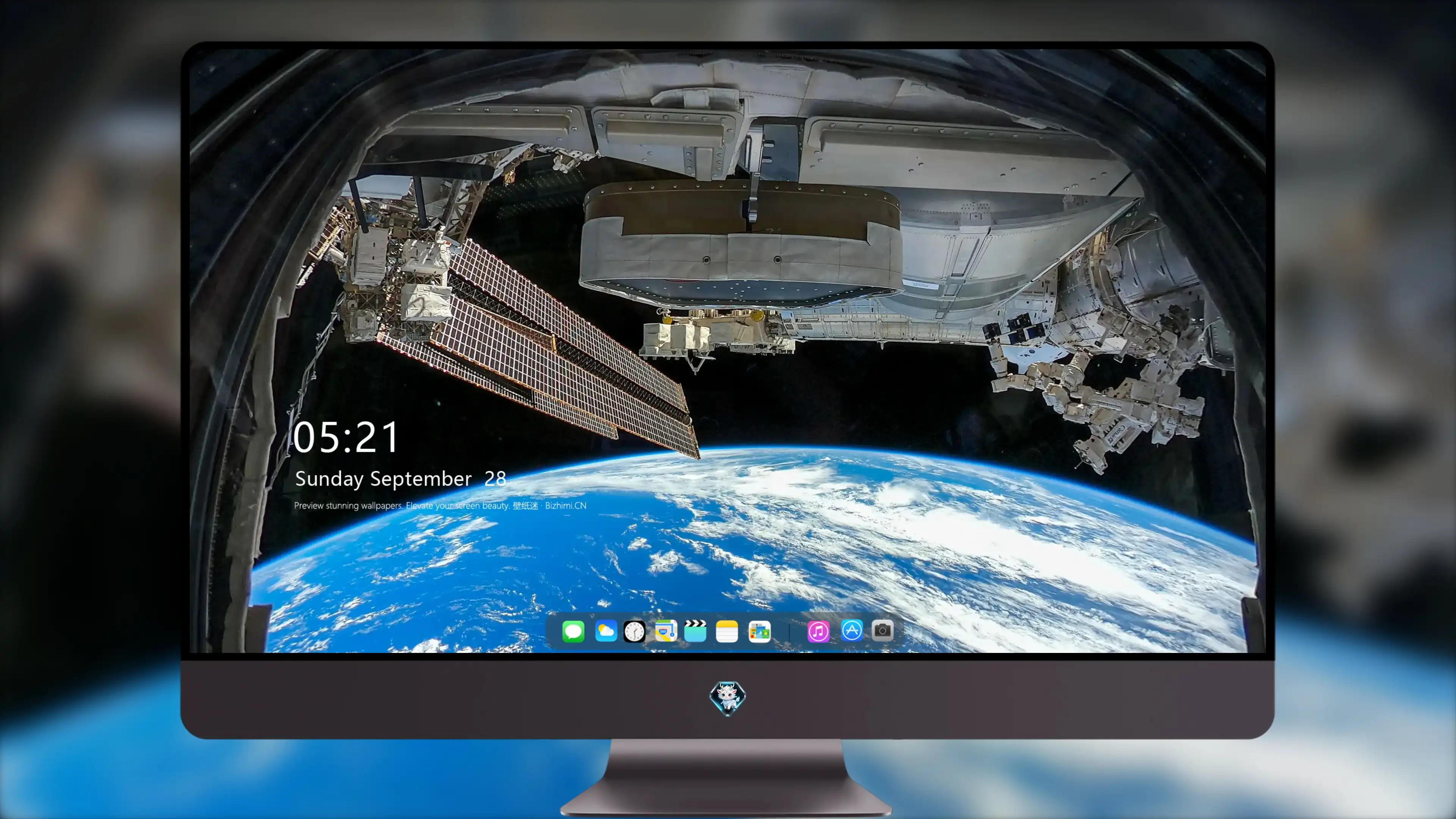This screenshot has height=819, width=1456.
Task: Open the Notes app in the dock
Action: click(727, 631)
